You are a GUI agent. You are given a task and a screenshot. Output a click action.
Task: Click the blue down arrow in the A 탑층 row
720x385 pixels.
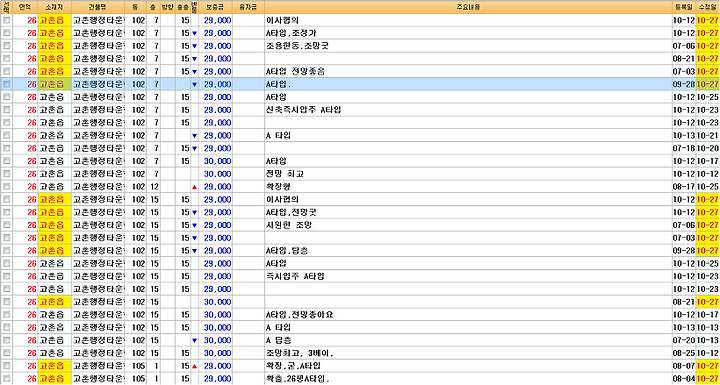pyautogui.click(x=194, y=340)
